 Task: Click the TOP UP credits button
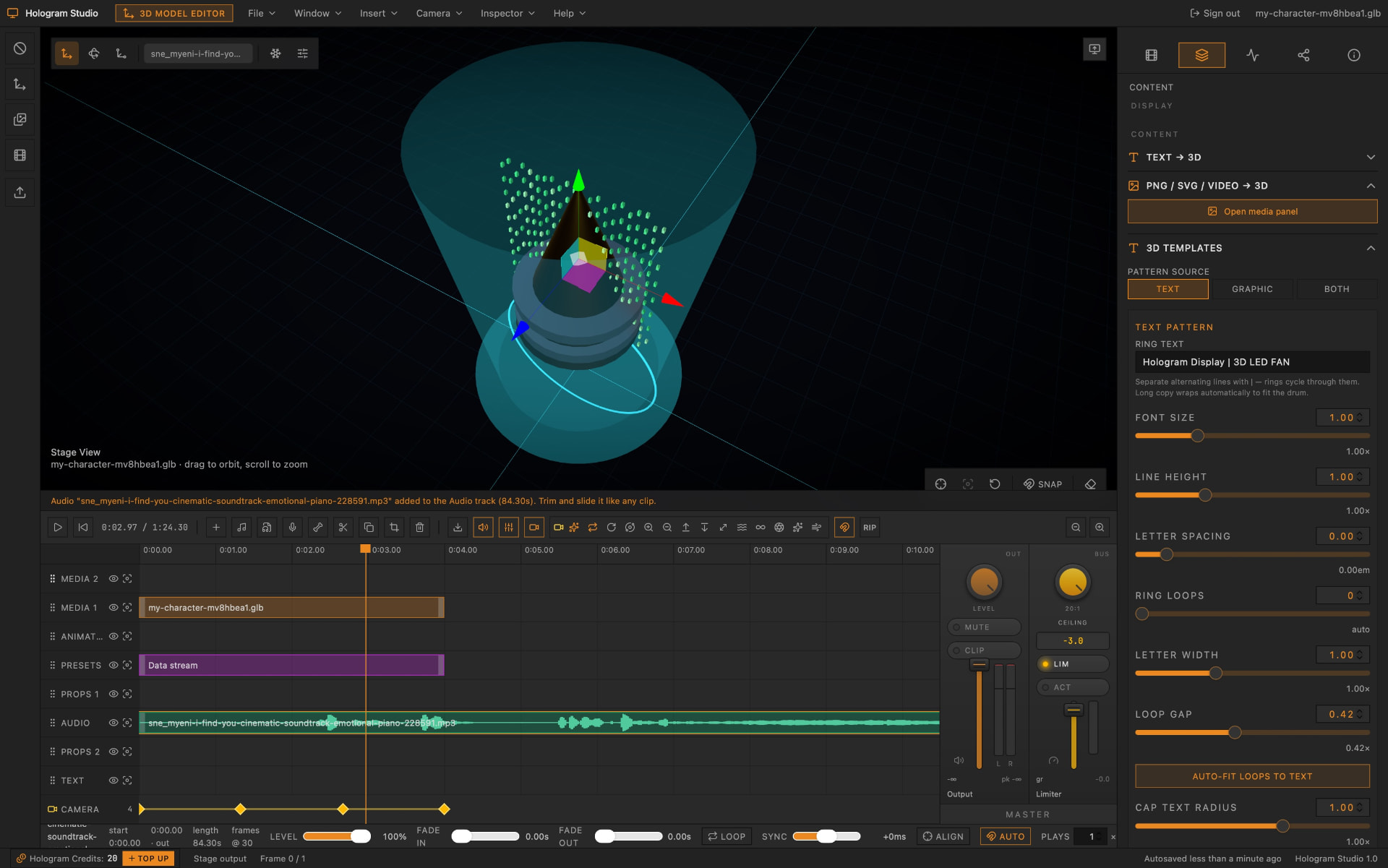148,859
